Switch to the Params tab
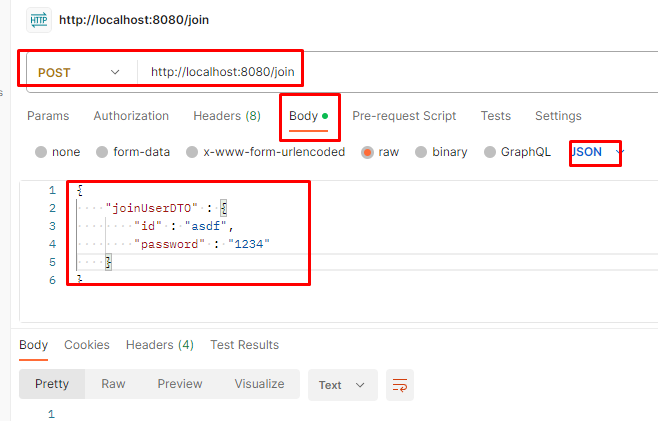This screenshot has width=658, height=421. coord(48,116)
